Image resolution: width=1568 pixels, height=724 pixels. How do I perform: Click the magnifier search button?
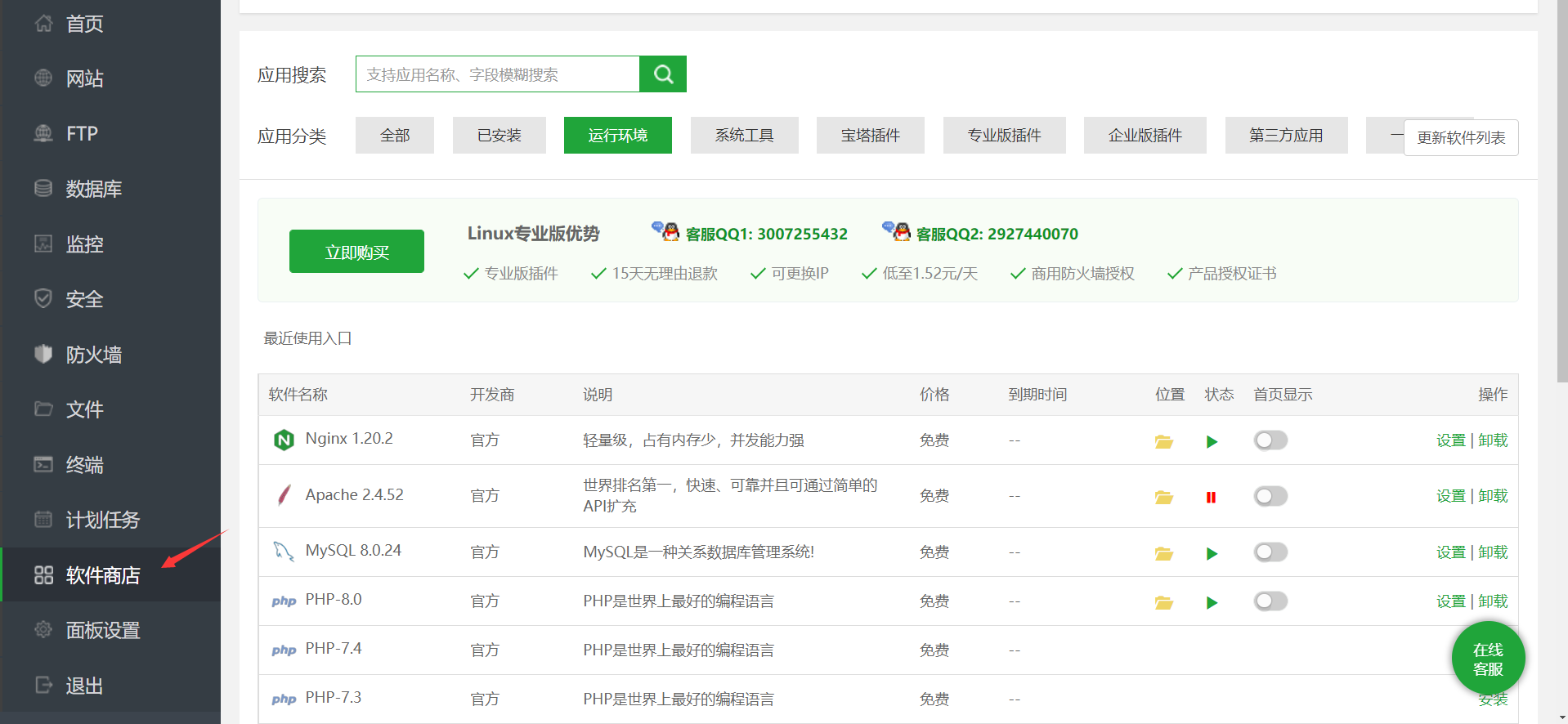click(x=663, y=74)
